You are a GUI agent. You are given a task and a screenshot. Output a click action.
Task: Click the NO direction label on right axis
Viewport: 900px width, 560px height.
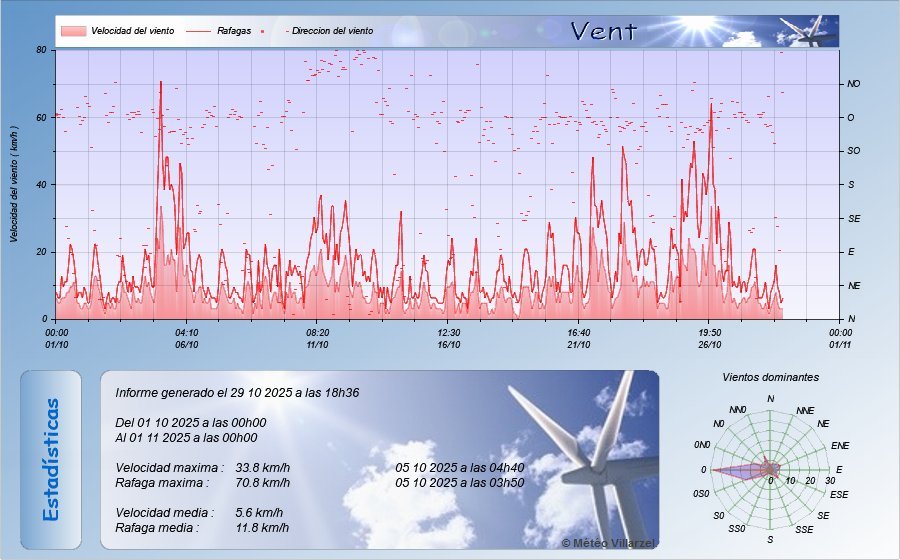point(853,84)
